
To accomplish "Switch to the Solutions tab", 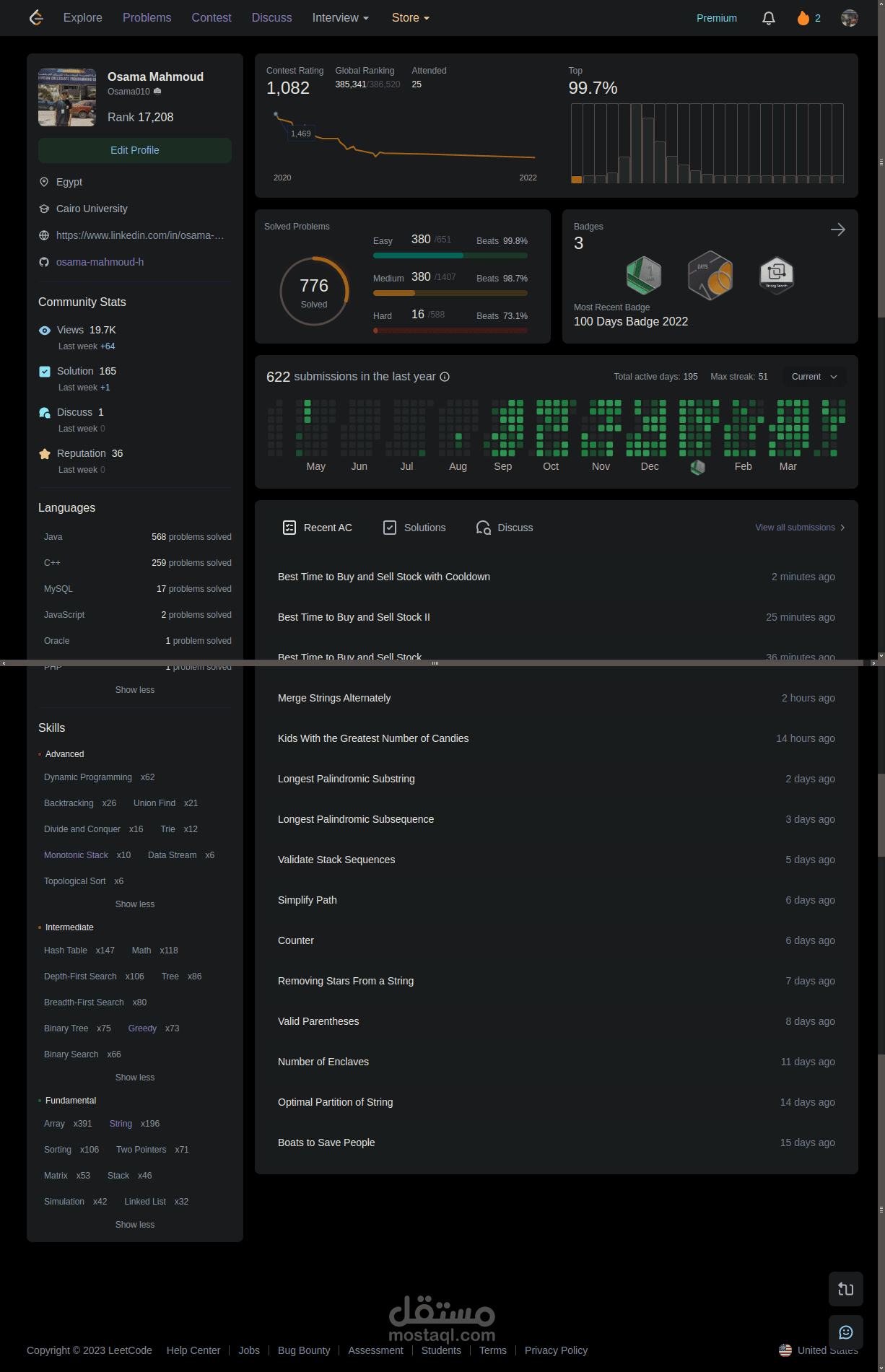I will pyautogui.click(x=414, y=528).
